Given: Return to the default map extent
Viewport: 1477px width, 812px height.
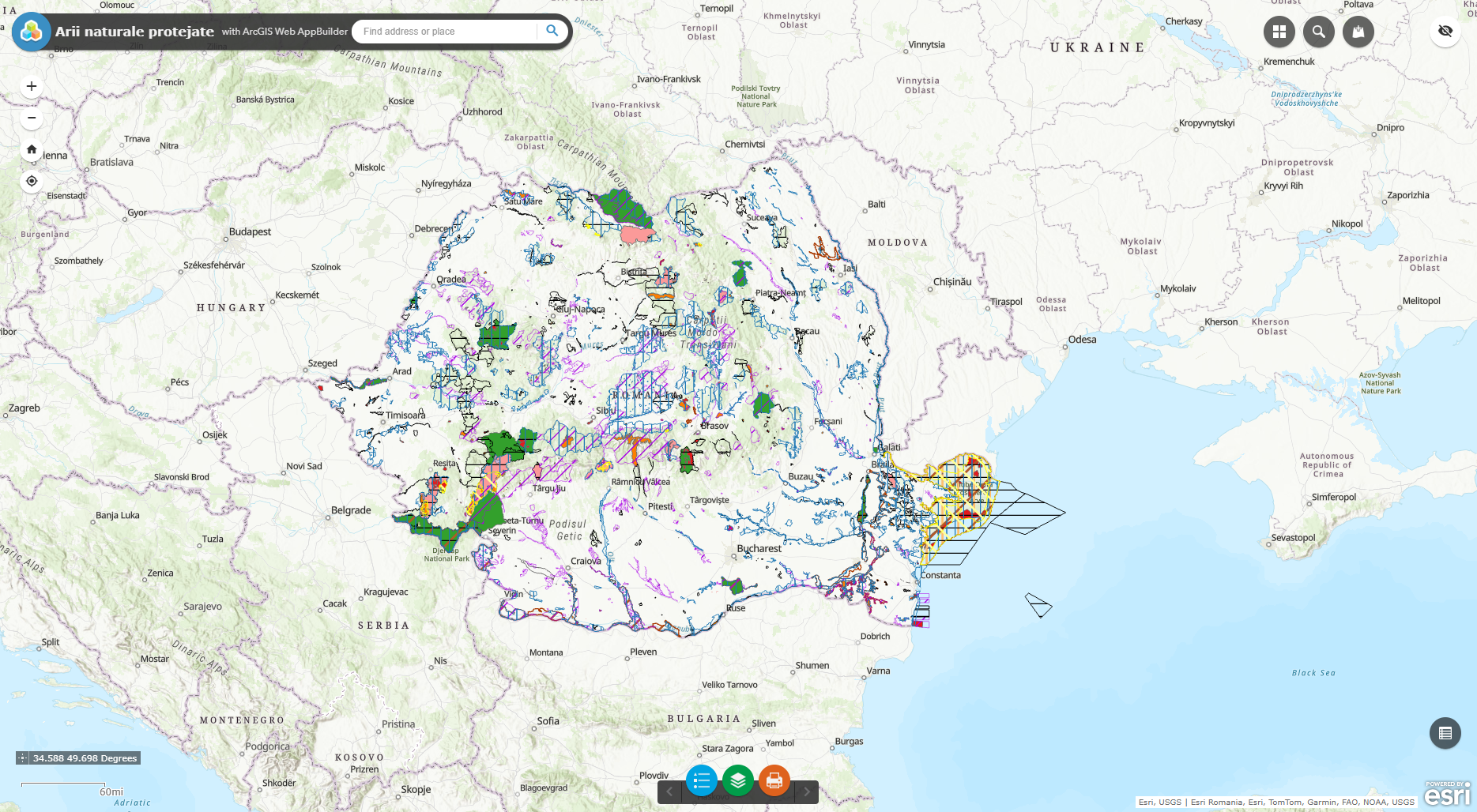Looking at the screenshot, I should pos(32,149).
